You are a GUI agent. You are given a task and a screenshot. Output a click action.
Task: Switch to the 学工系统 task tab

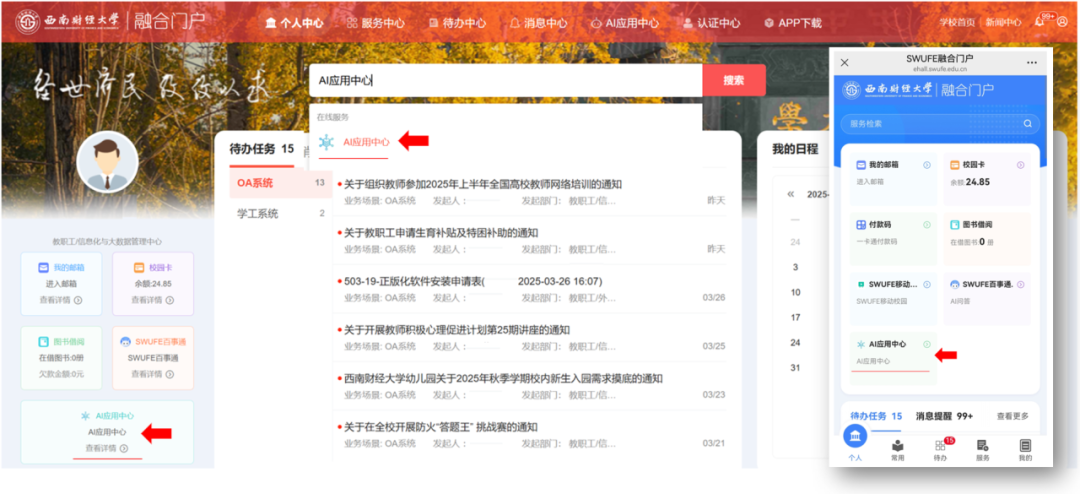(x=258, y=213)
